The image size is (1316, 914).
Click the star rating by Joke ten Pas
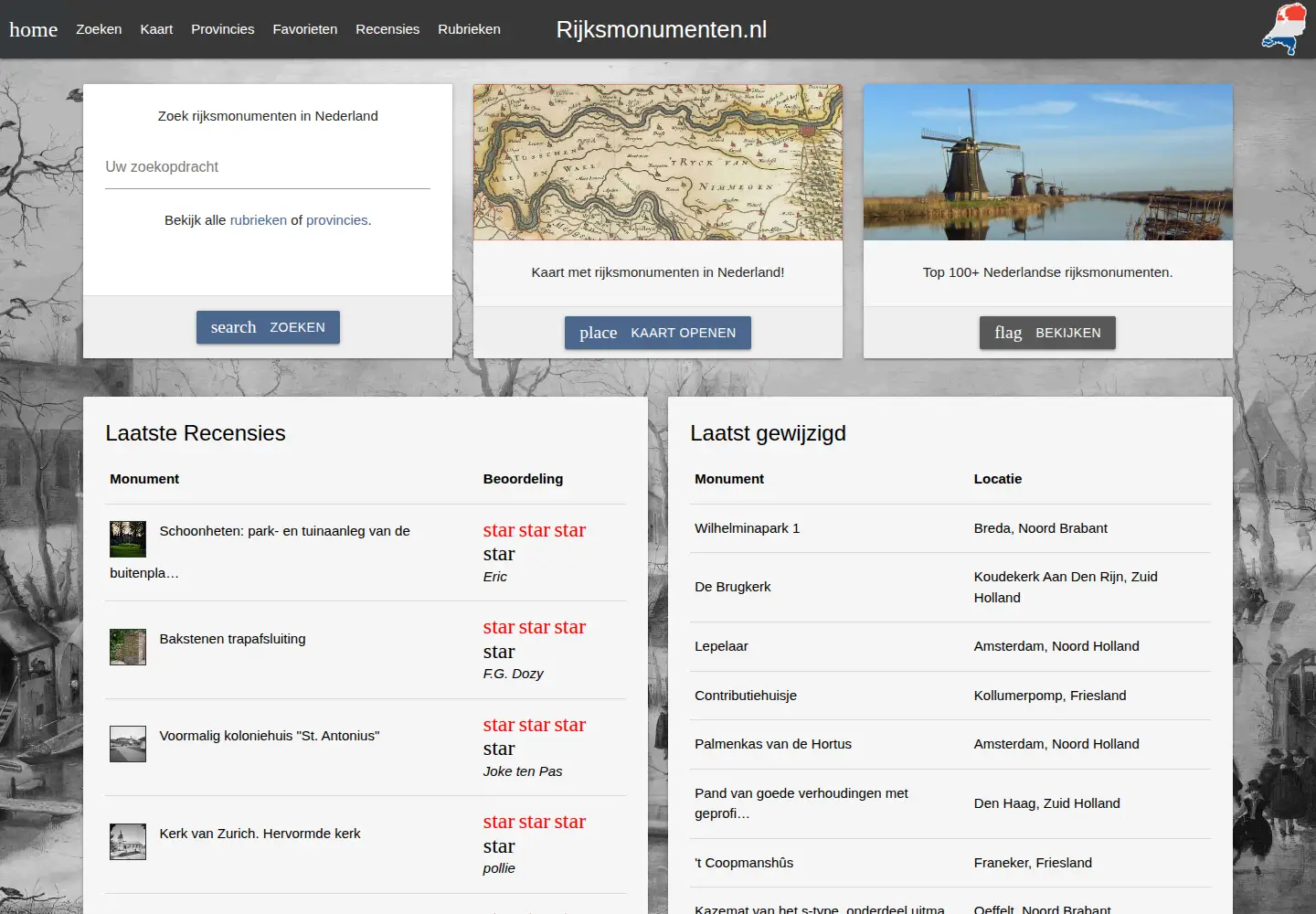535,737
